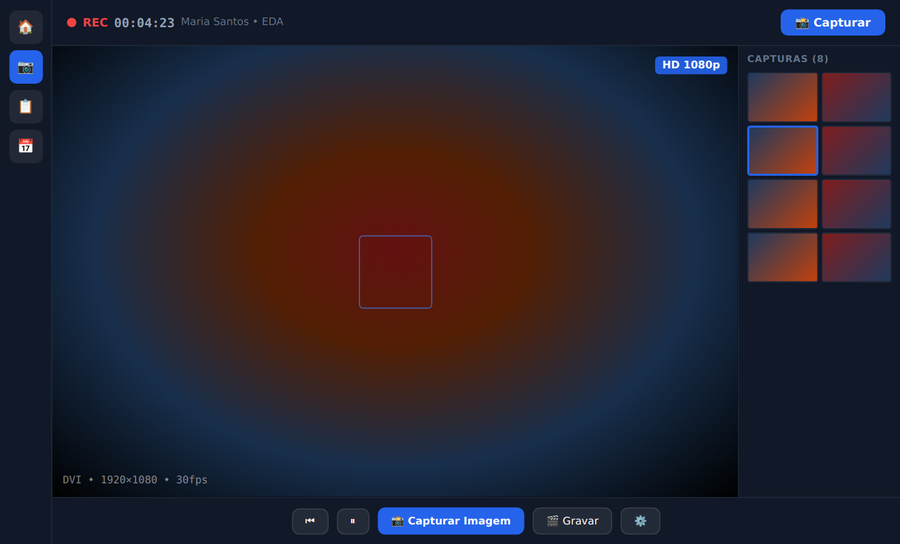The image size is (900, 544).
Task: Click the HD 1080p quality badge
Action: (691, 65)
